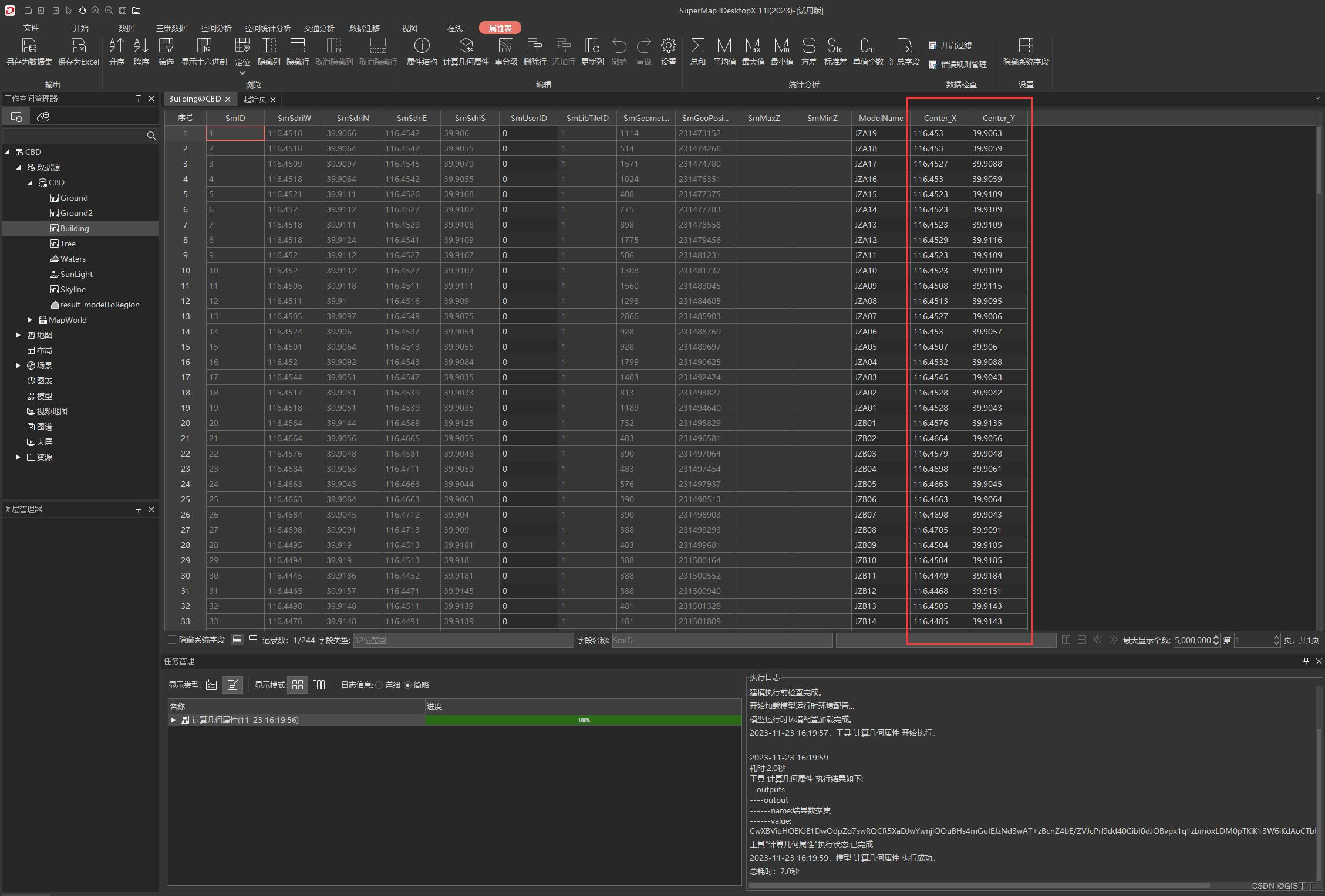The width and height of the screenshot is (1325, 896).
Task: Switch task display to column mode
Action: pyautogui.click(x=319, y=685)
